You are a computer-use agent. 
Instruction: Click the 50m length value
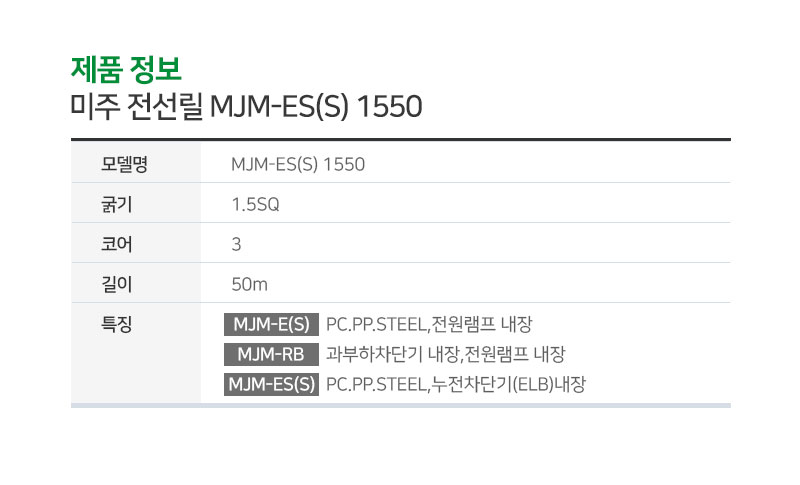click(249, 284)
